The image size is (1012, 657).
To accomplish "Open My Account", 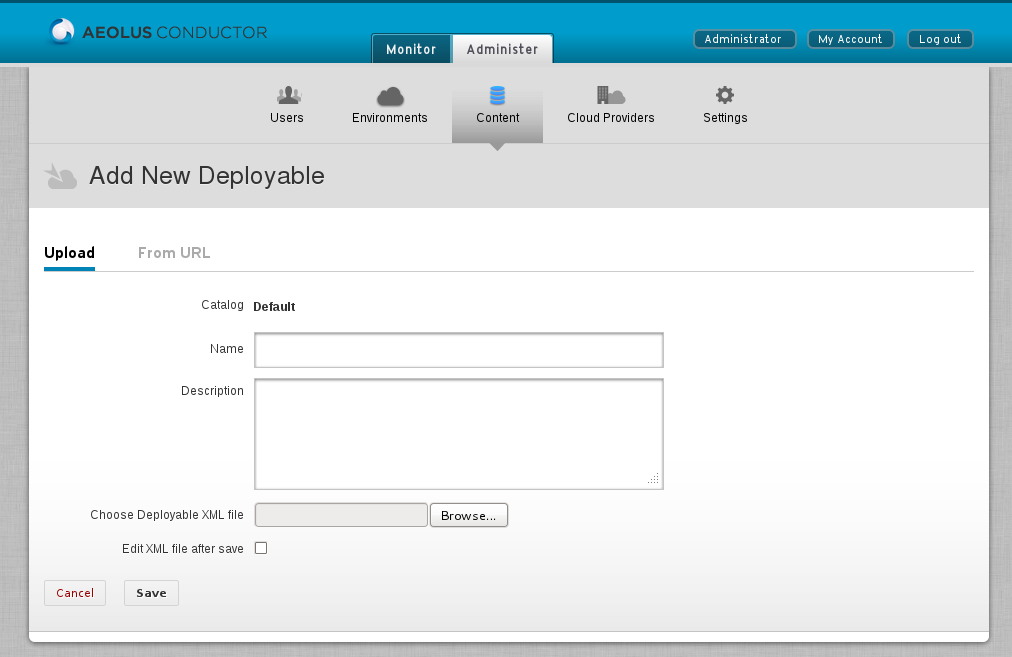I will tap(850, 39).
